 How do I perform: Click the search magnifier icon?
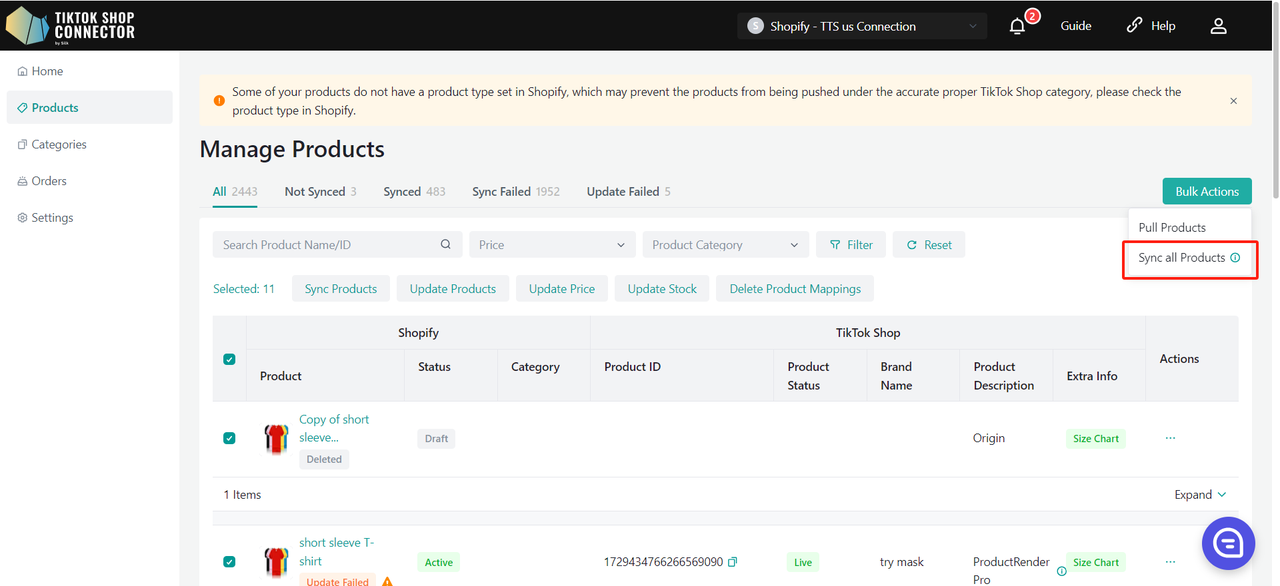pyautogui.click(x=446, y=245)
